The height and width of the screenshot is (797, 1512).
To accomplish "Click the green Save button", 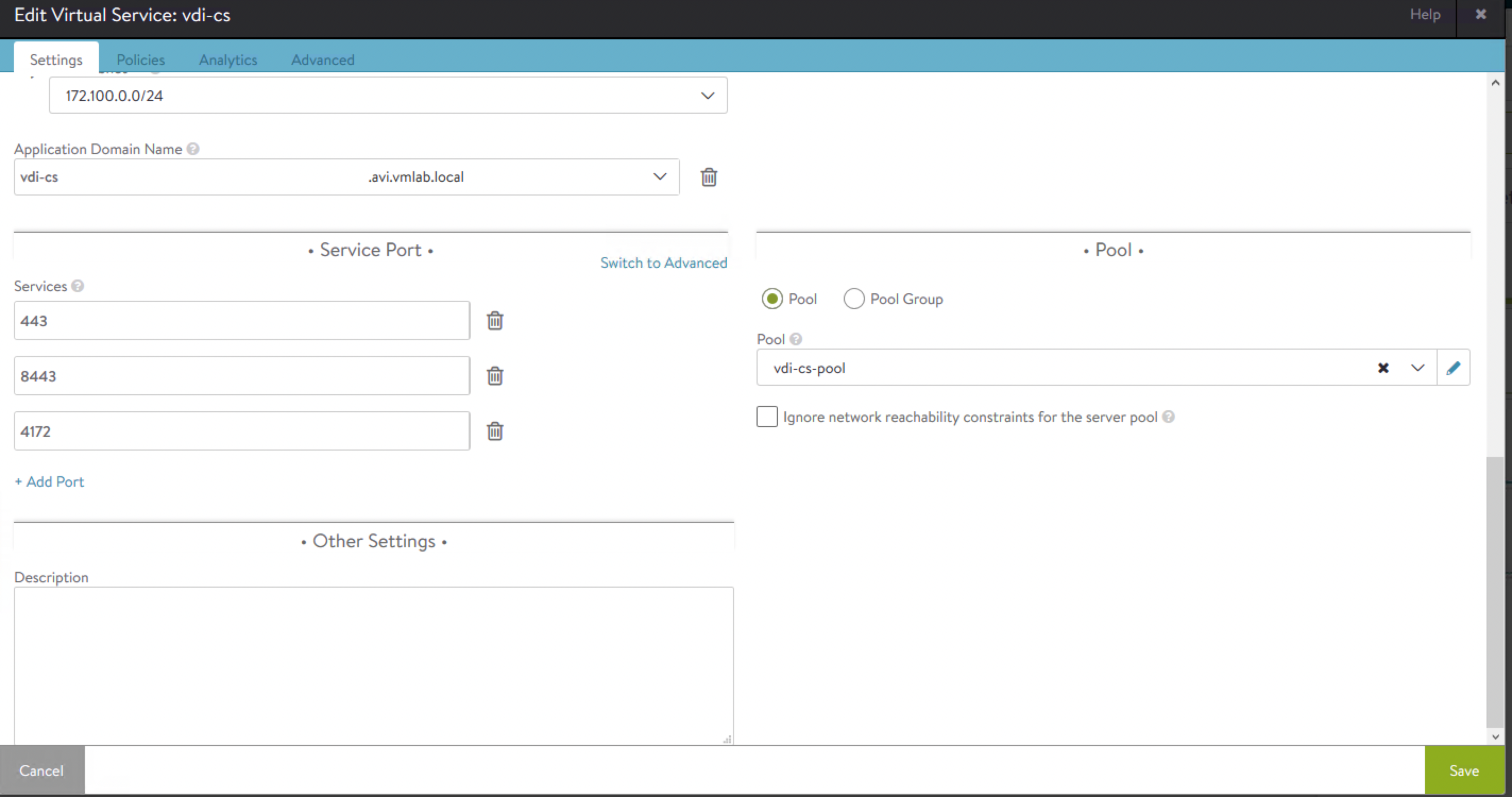I will pos(1464,770).
